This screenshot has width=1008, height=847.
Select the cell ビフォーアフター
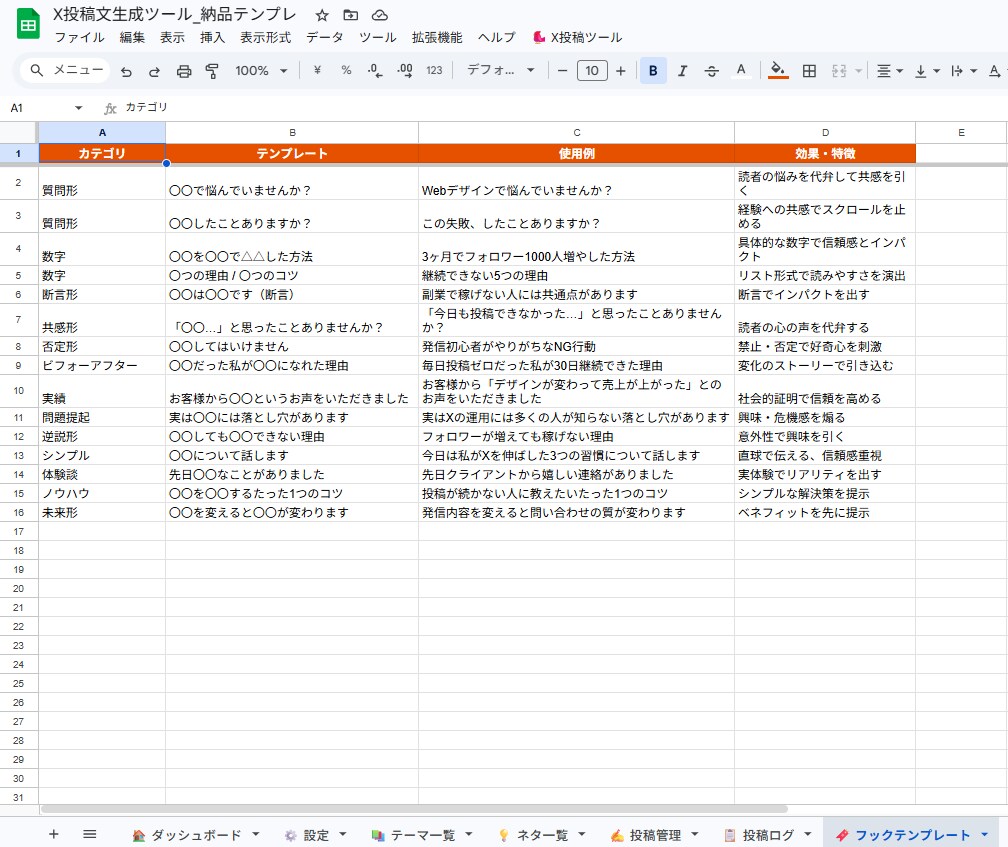tap(102, 365)
